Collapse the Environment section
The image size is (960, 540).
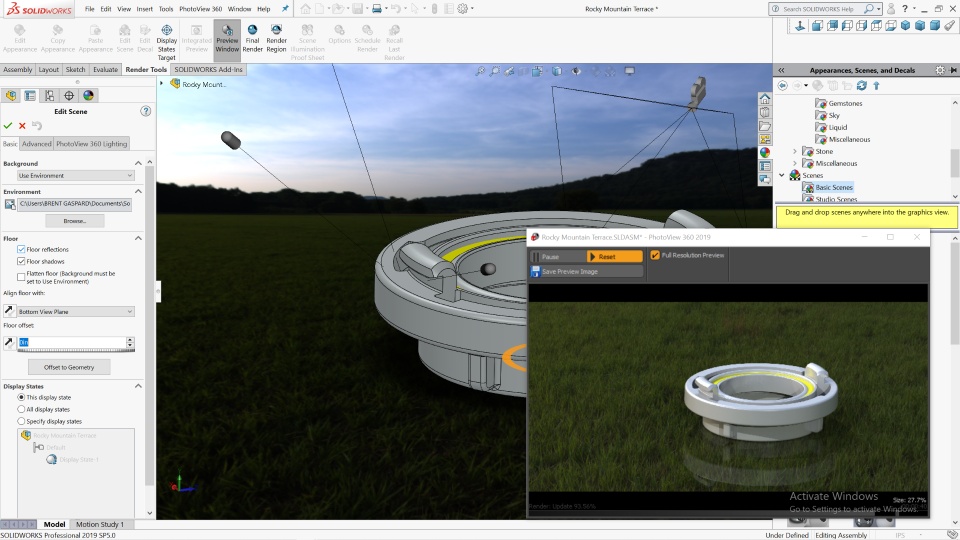tap(138, 192)
